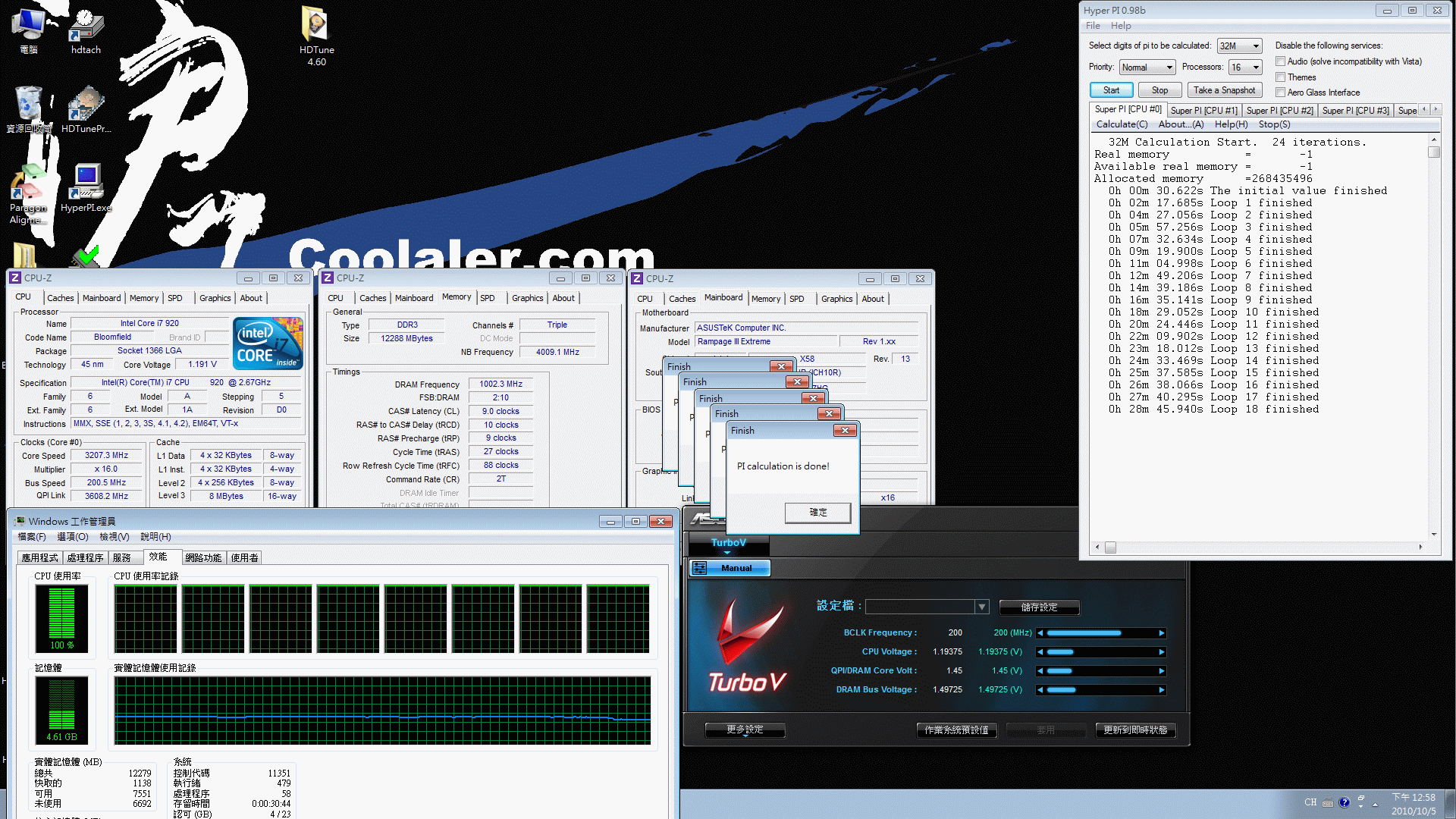Click the right arrow of the QPI/DRAM Core Volt slider
The height and width of the screenshot is (819, 1456).
1161,671
